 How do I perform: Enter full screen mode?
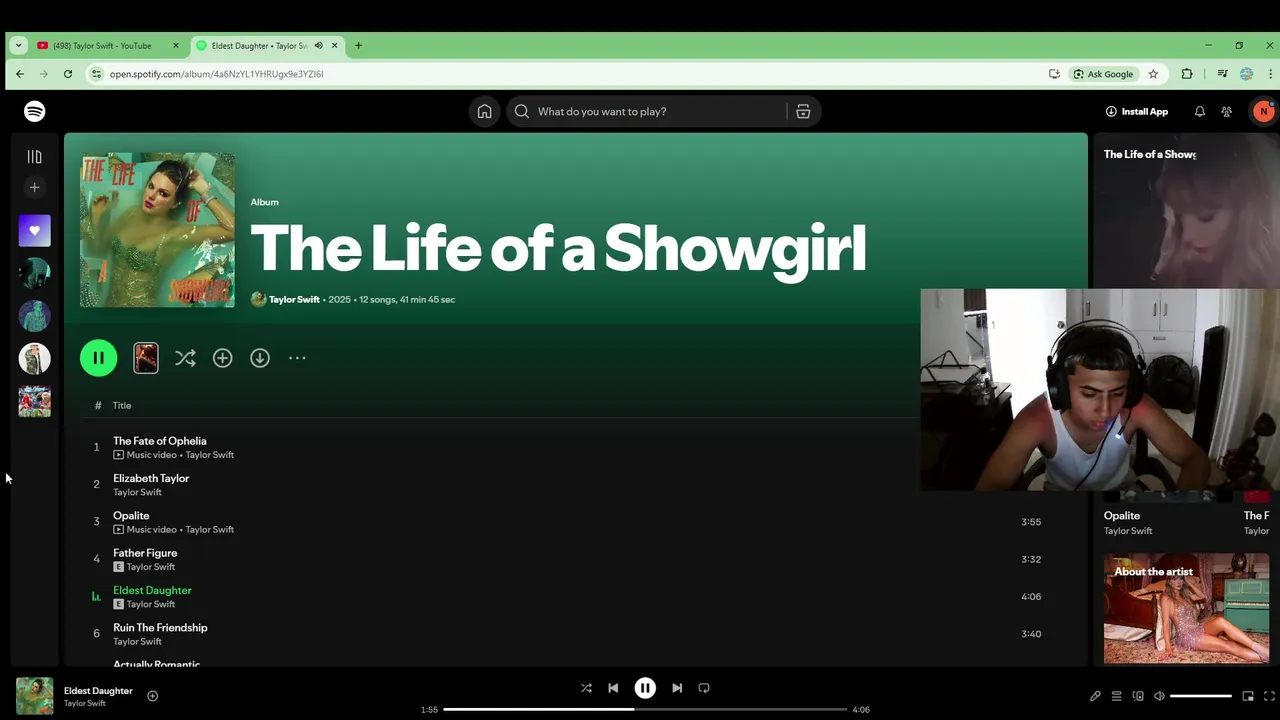[1270, 696]
